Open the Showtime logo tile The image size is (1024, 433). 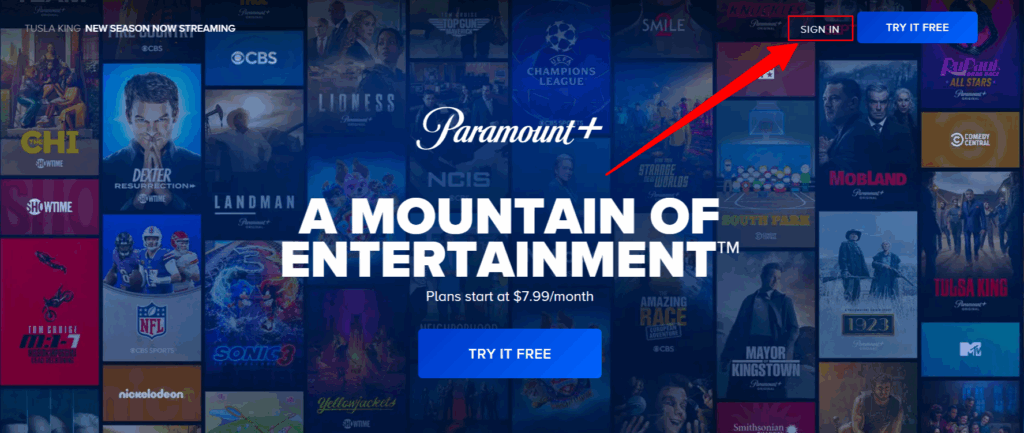pos(50,208)
